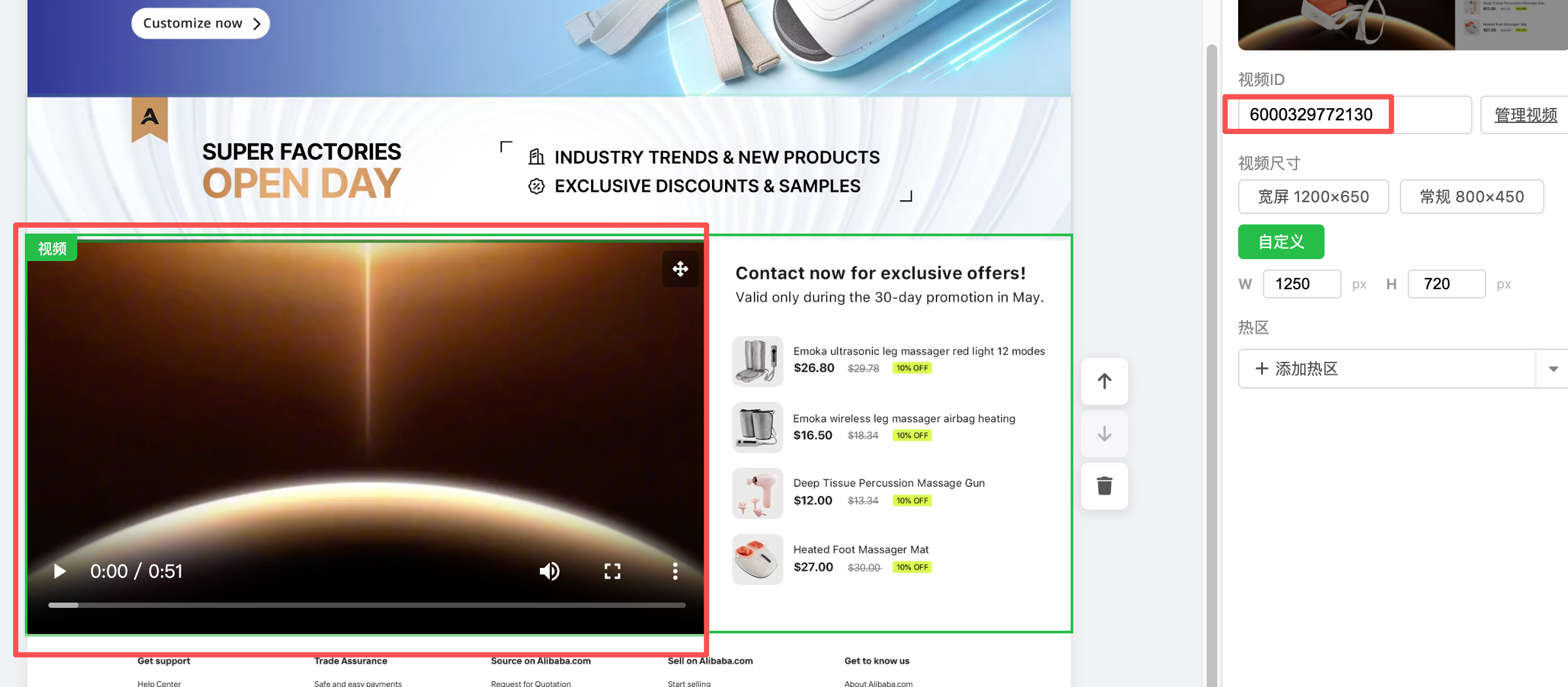
Task: Click the Sell on Alibaba.com footer heading
Action: coord(710,661)
